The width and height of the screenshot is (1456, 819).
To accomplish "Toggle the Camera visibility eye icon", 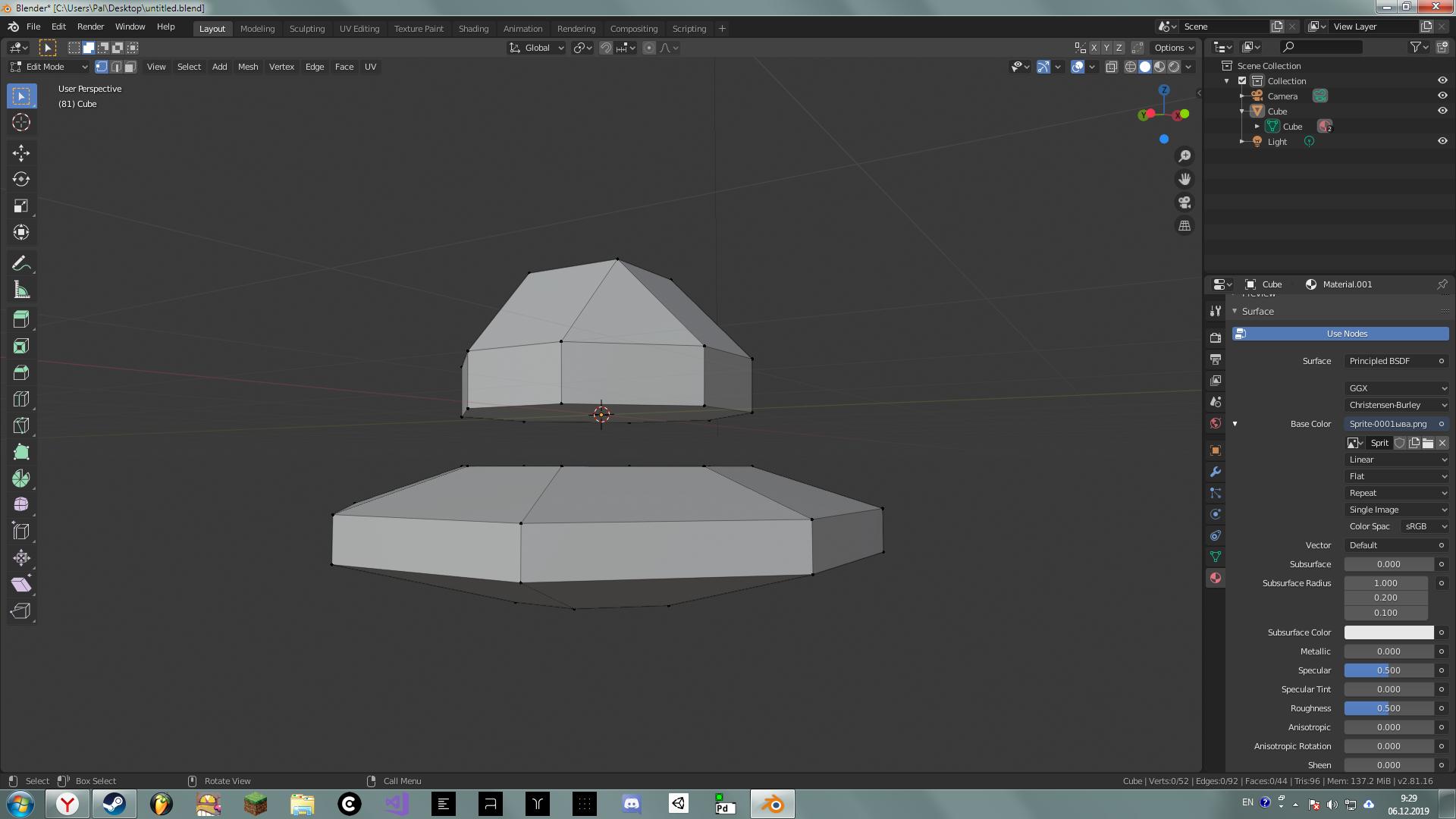I will [1442, 96].
